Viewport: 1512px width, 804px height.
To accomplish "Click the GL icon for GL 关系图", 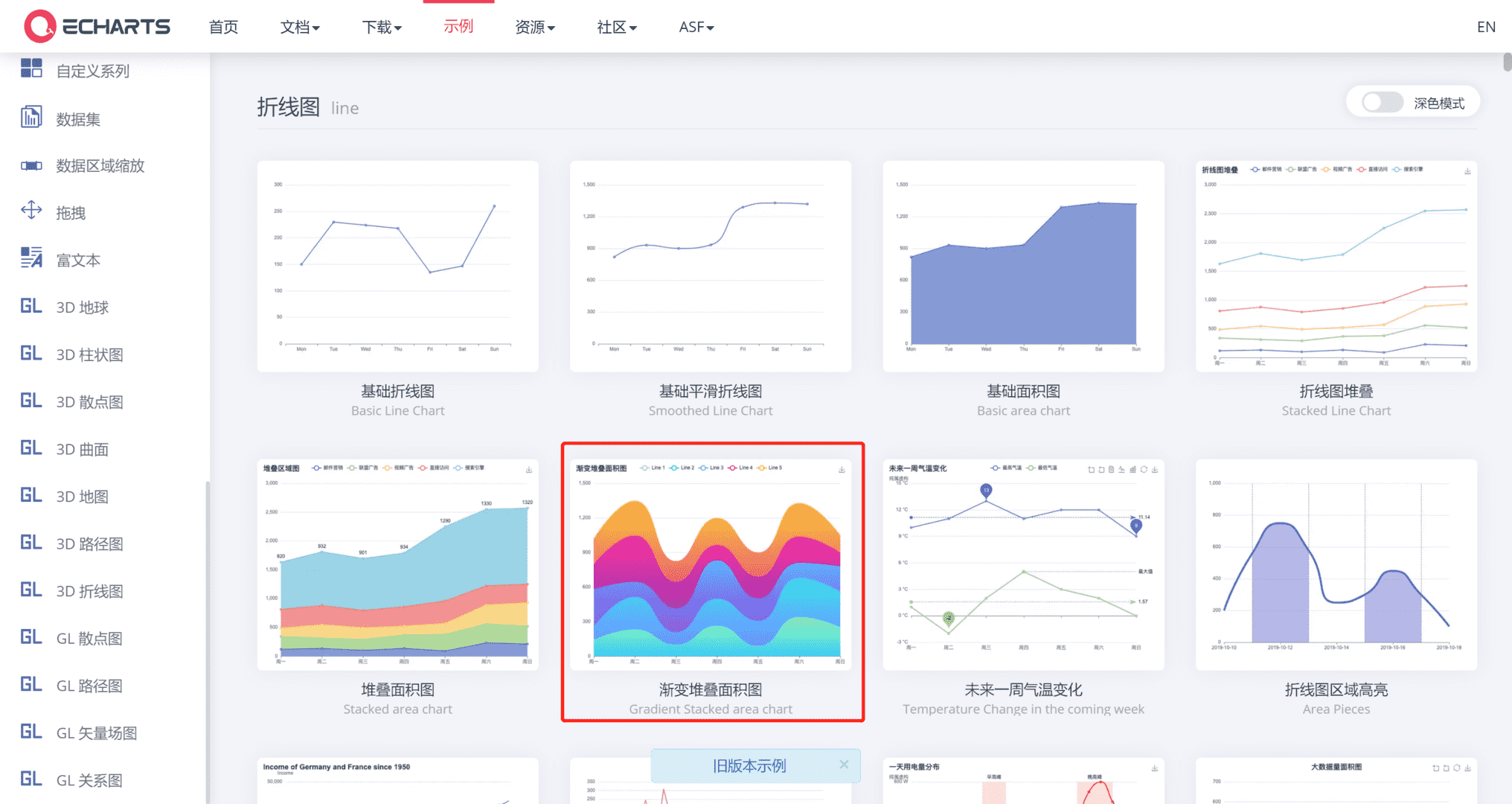I will [x=31, y=779].
